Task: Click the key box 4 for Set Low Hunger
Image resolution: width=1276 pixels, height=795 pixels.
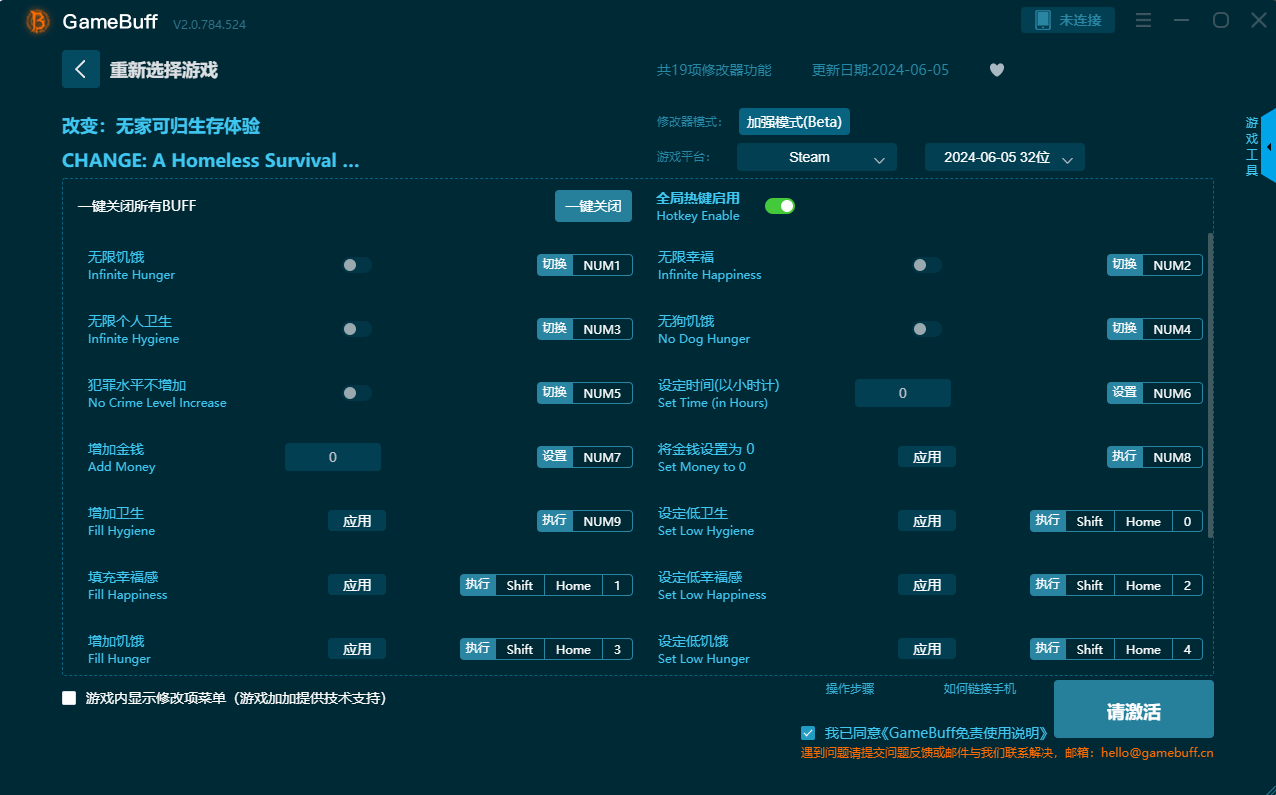Action: tap(1187, 649)
